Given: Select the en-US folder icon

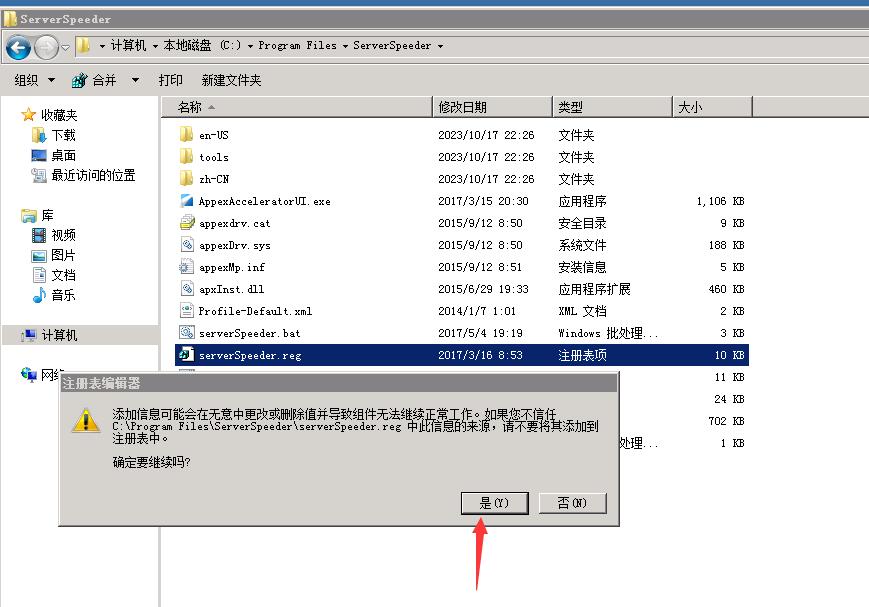Looking at the screenshot, I should click(186, 135).
